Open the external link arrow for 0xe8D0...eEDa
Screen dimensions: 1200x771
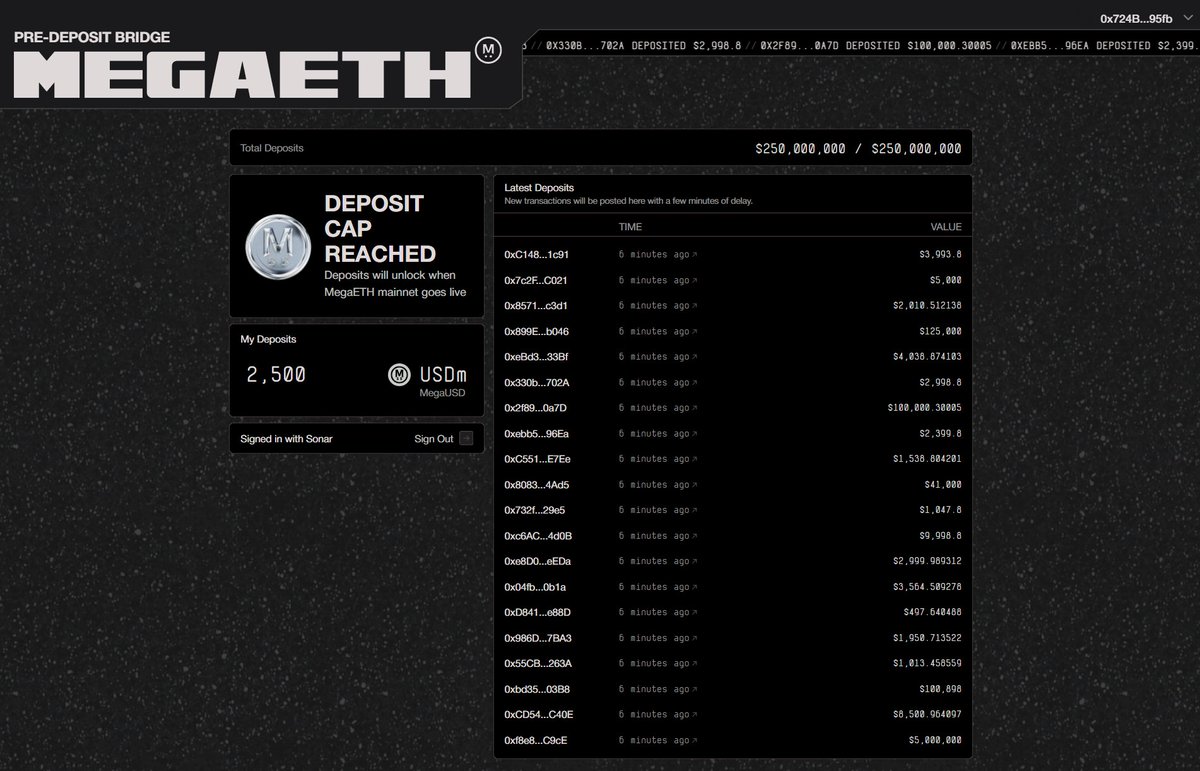(695, 560)
